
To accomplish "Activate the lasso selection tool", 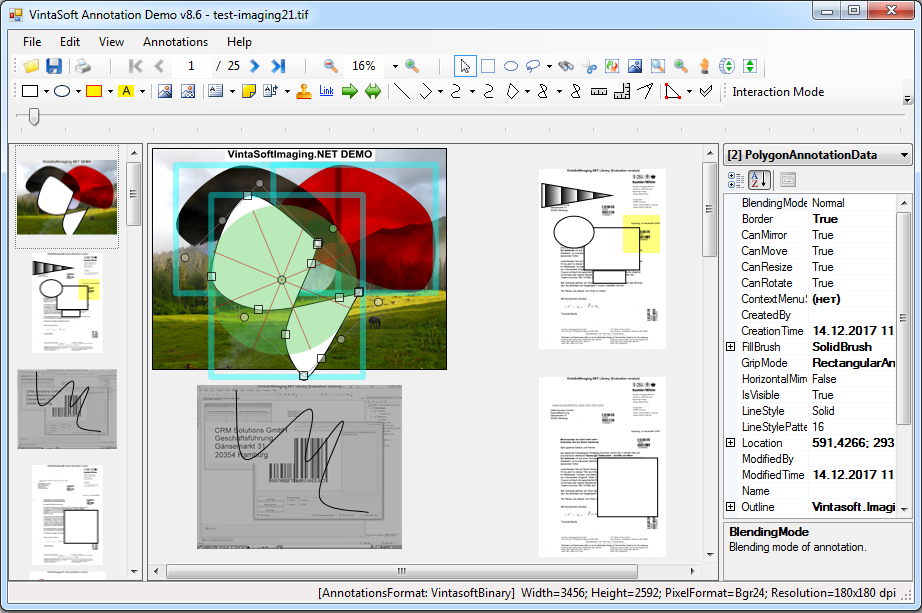I will point(533,66).
